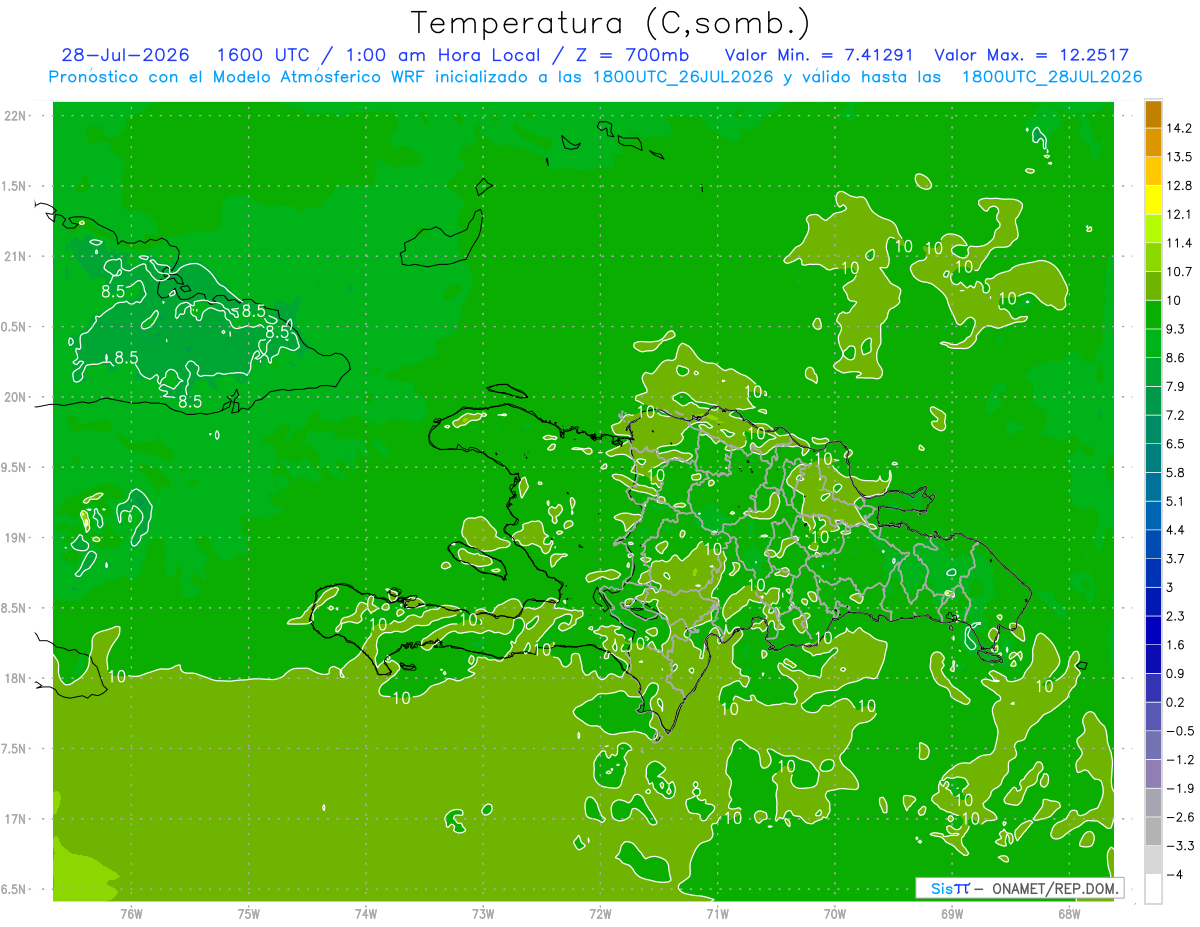
Task: Pick the dark blue swatch between 1.6 and 2.3
Action: pos(1153,630)
